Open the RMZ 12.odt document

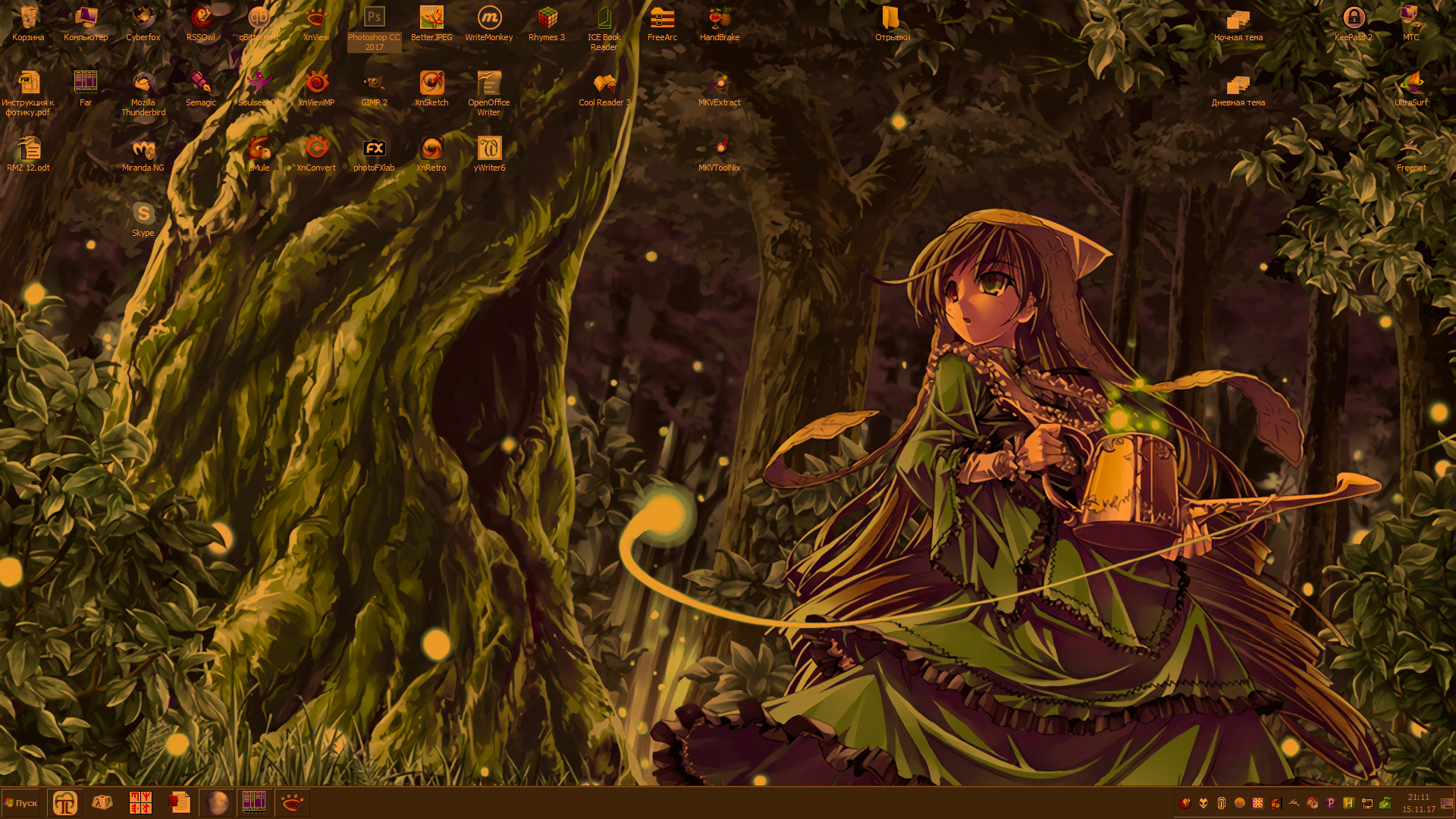click(x=28, y=149)
